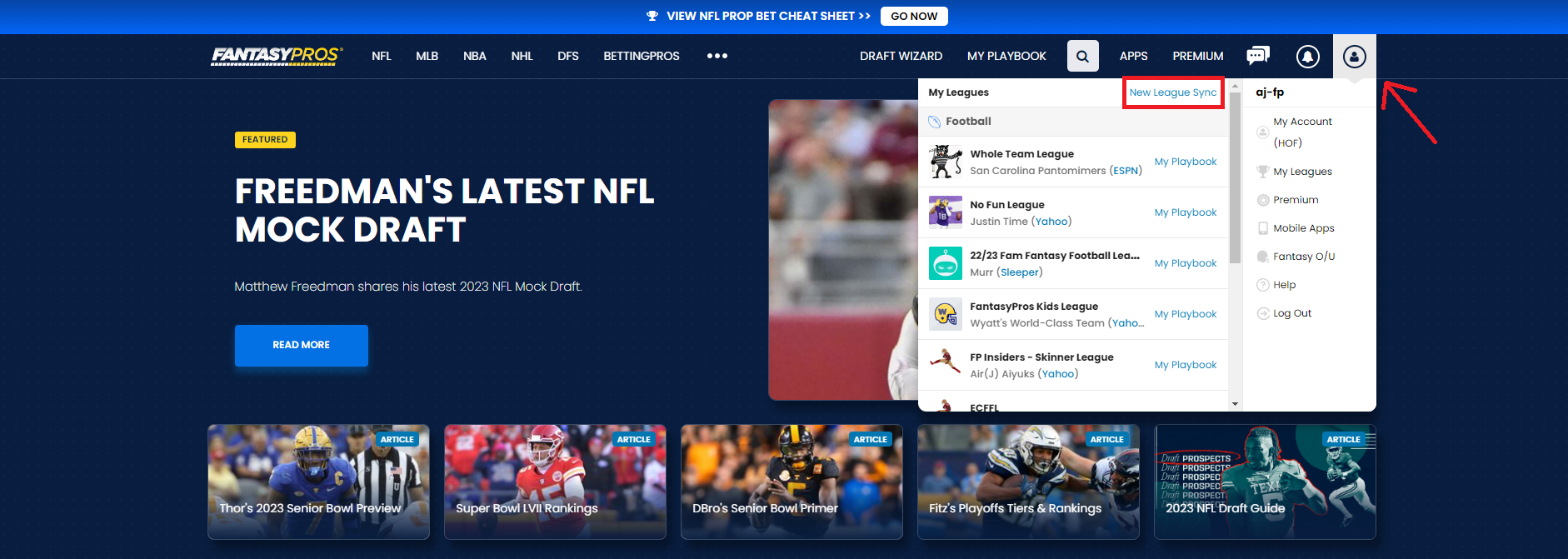The width and height of the screenshot is (1568, 559).
Task: Open Super Bowl LVII Rankings article
Action: pos(555,482)
